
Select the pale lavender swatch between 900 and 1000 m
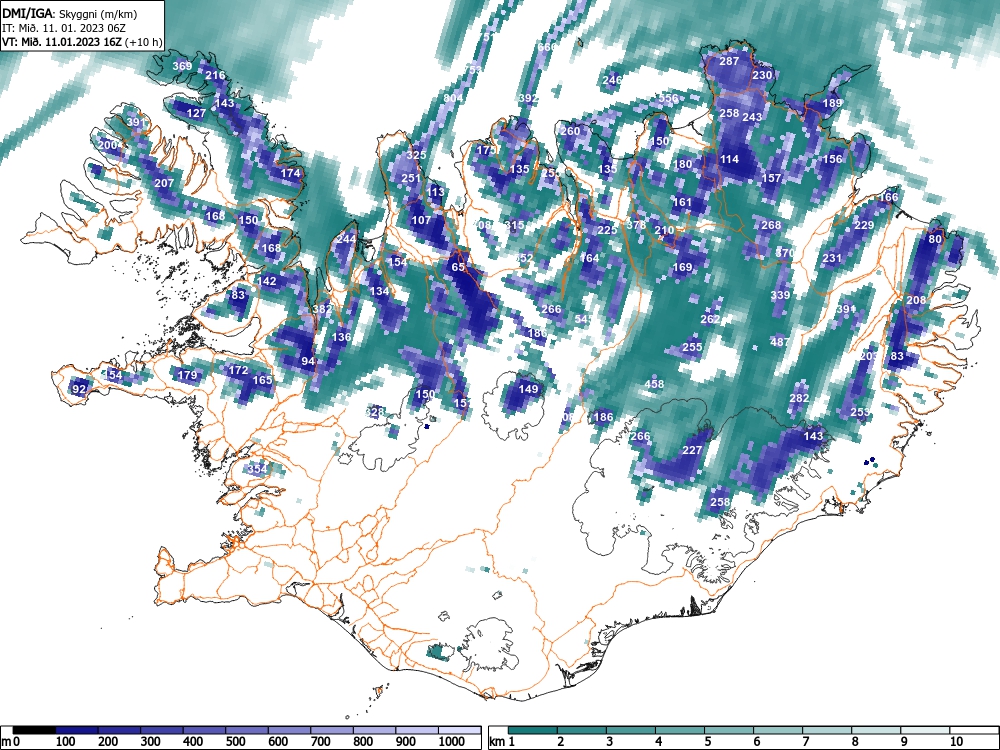(x=417, y=730)
